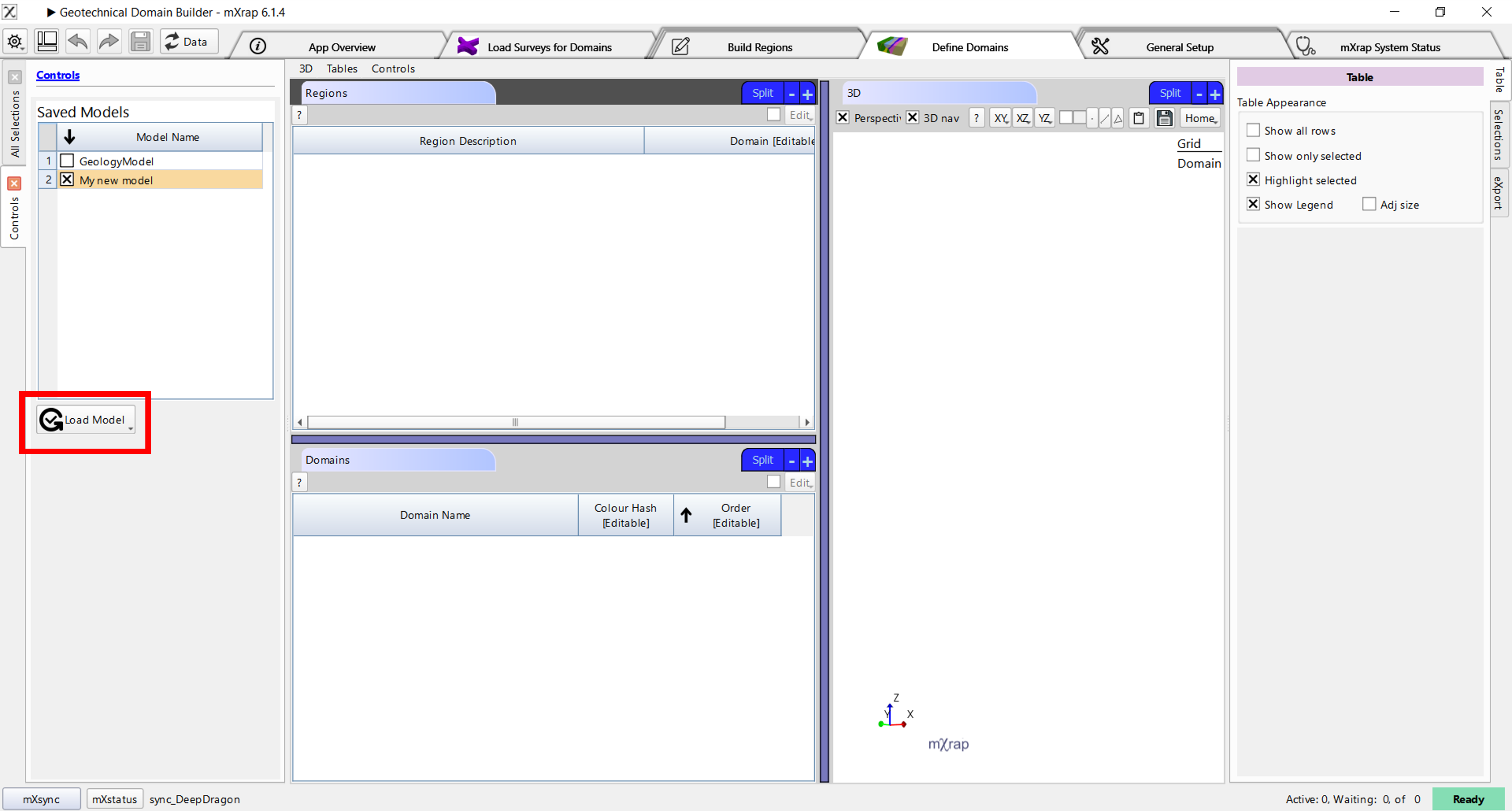Open help for the Domains table
This screenshot has width=1512, height=811.
[300, 483]
